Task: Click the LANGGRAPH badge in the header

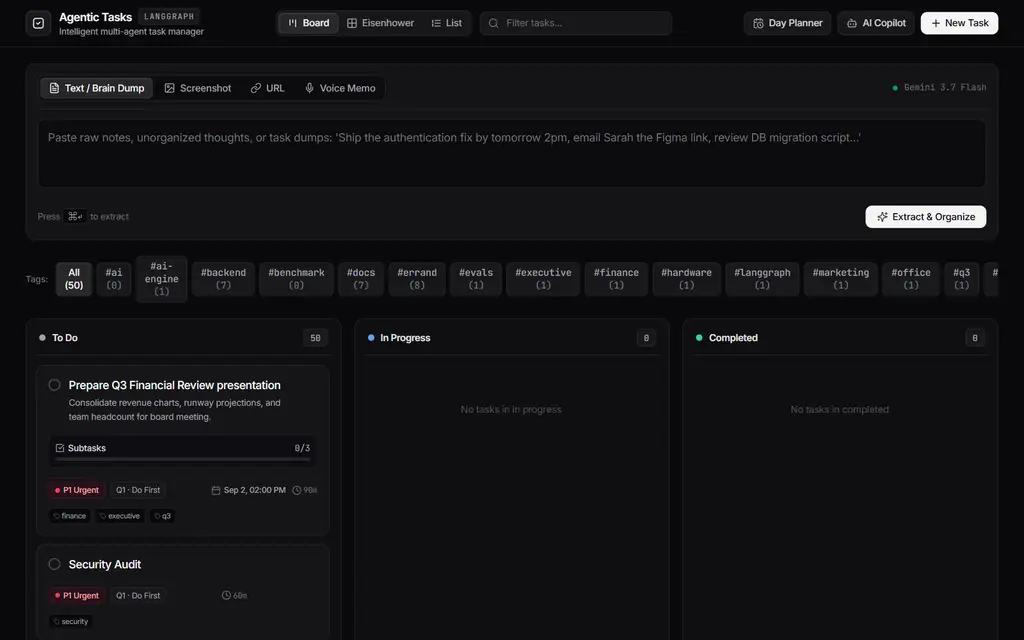Action: [x=168, y=16]
